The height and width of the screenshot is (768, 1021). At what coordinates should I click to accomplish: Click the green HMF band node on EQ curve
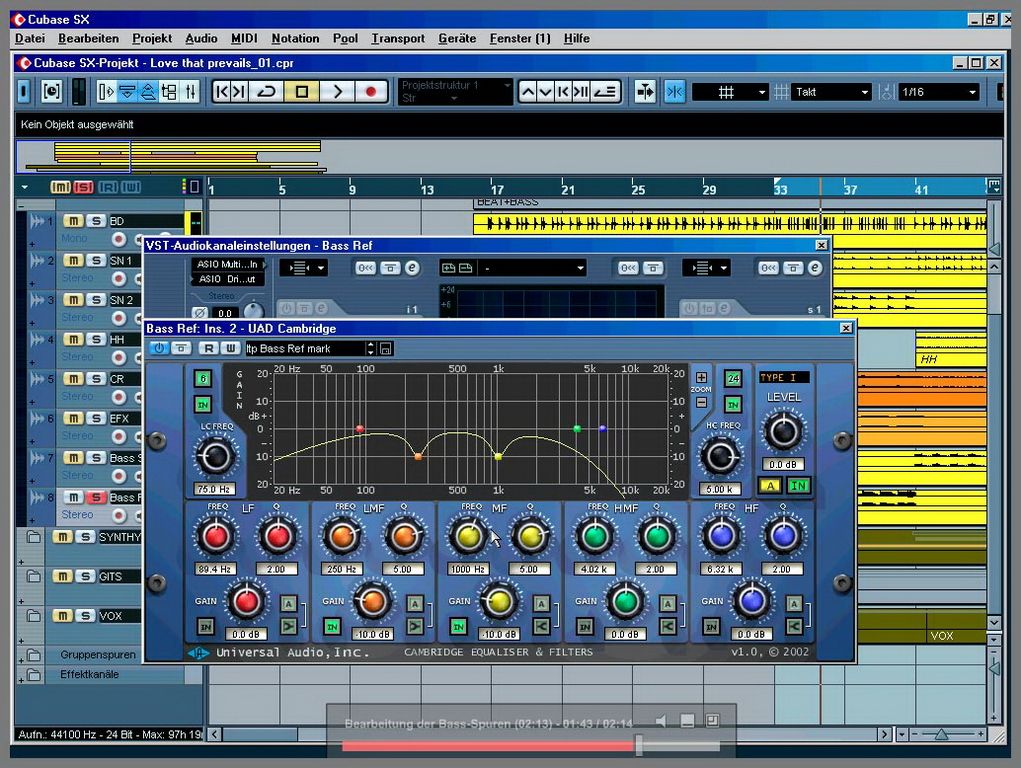click(577, 429)
